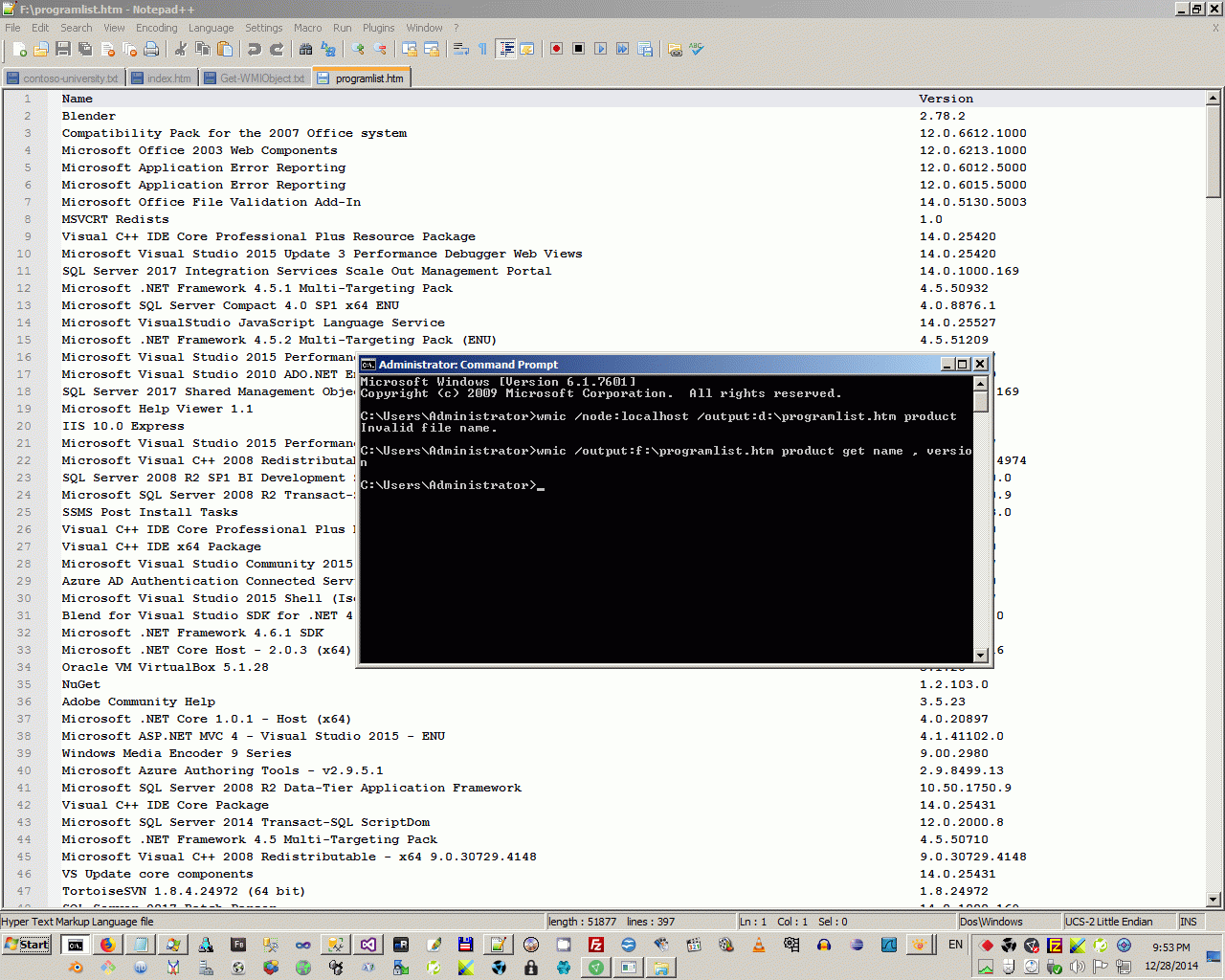Click the Replace toolbar icon
The width and height of the screenshot is (1225, 980).
pyautogui.click(x=327, y=49)
